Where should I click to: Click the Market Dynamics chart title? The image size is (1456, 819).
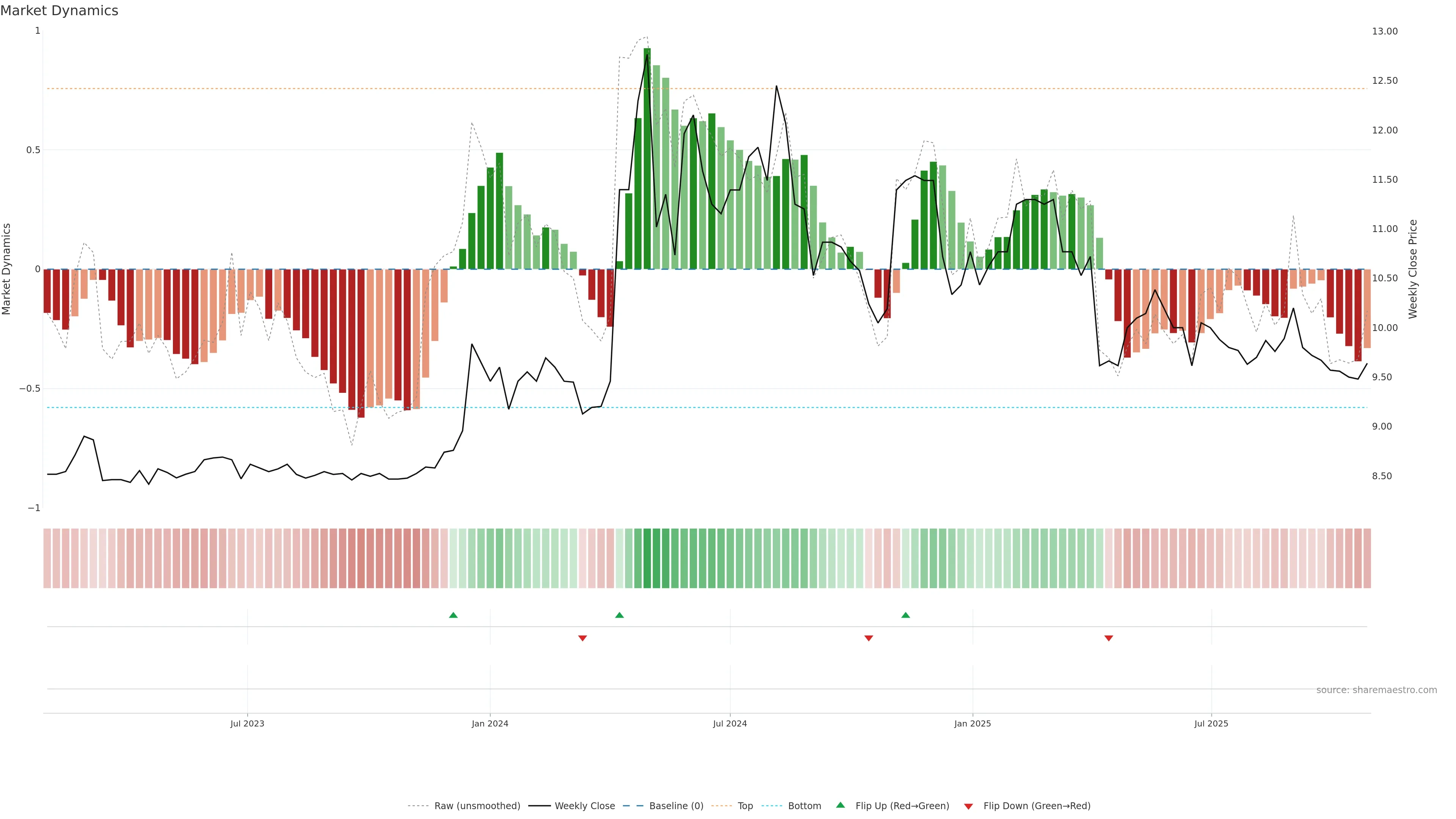(60, 11)
